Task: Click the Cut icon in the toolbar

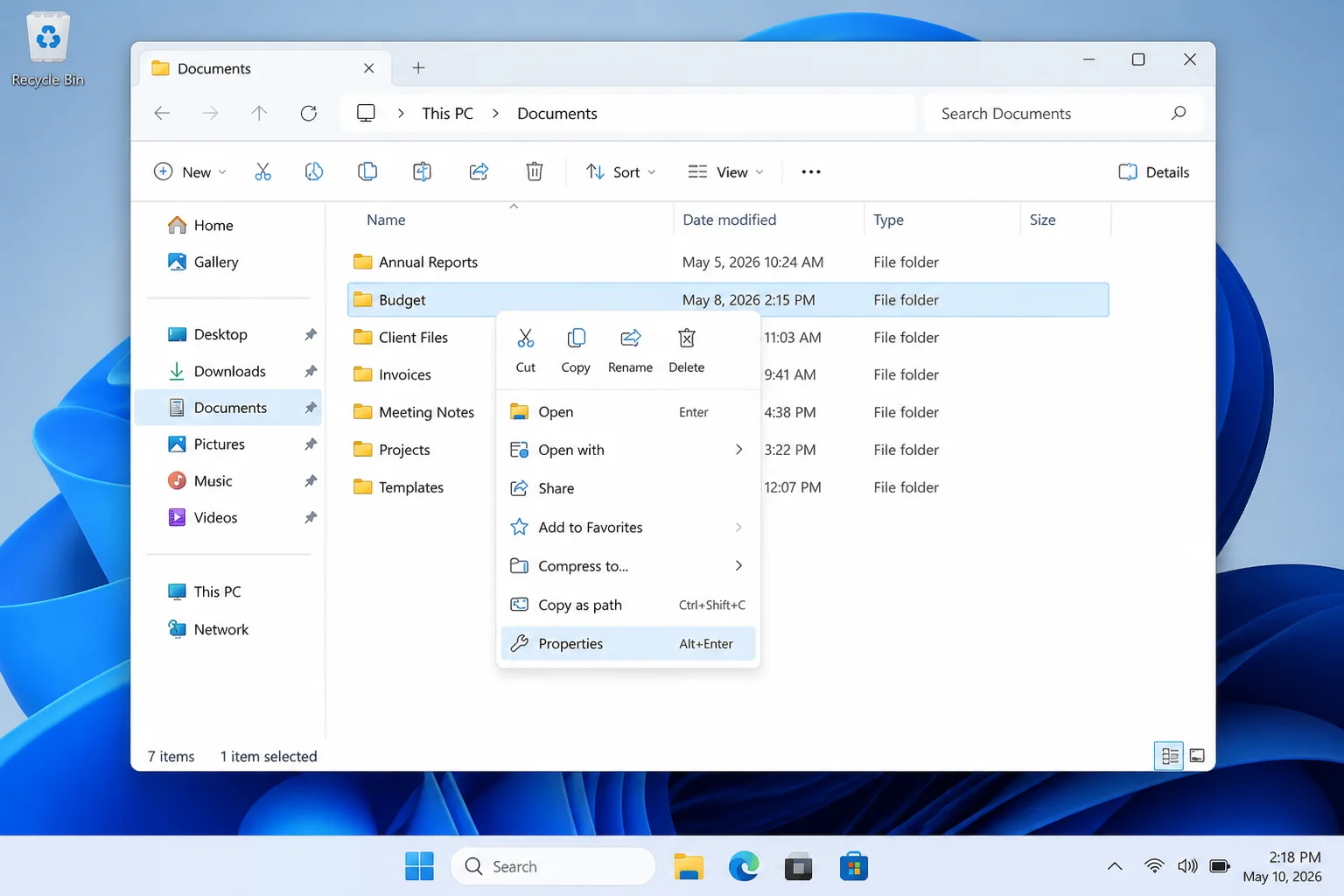Action: pos(262,171)
